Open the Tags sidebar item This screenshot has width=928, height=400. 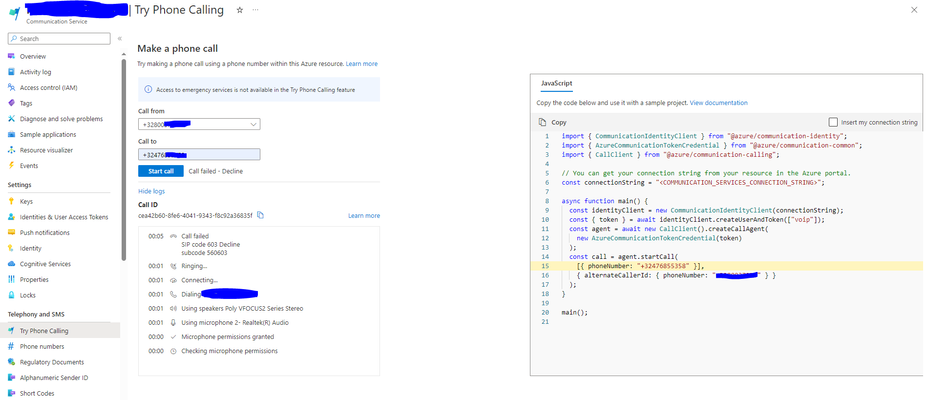(26, 103)
